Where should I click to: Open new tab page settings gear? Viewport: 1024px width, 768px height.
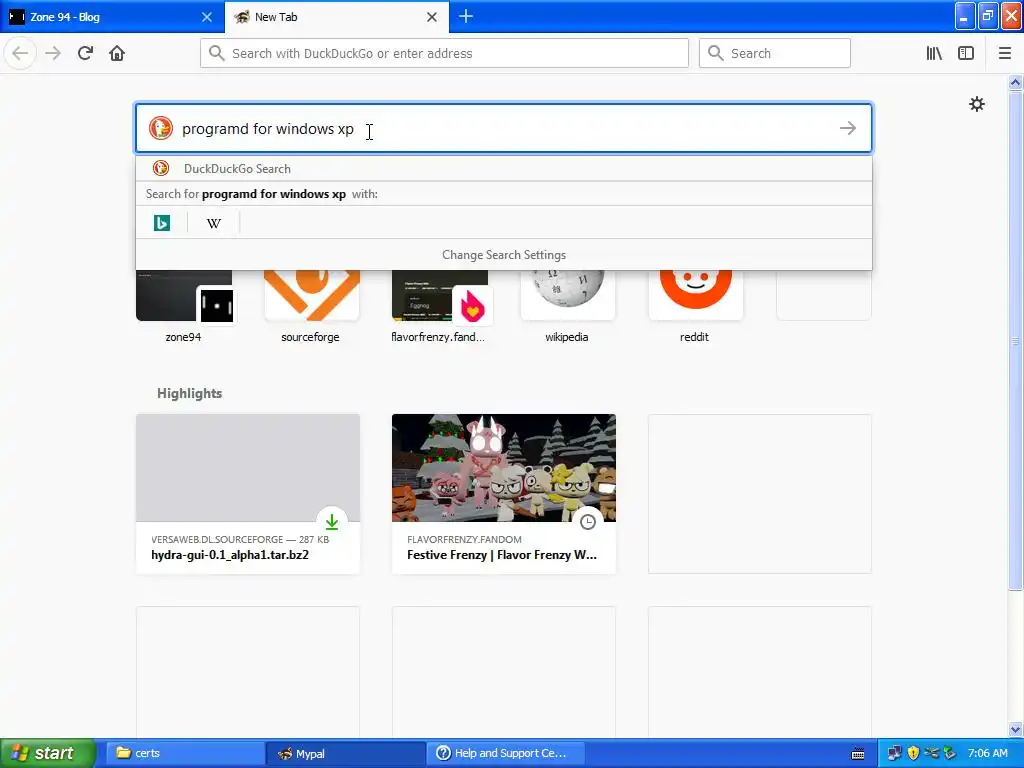tap(976, 104)
